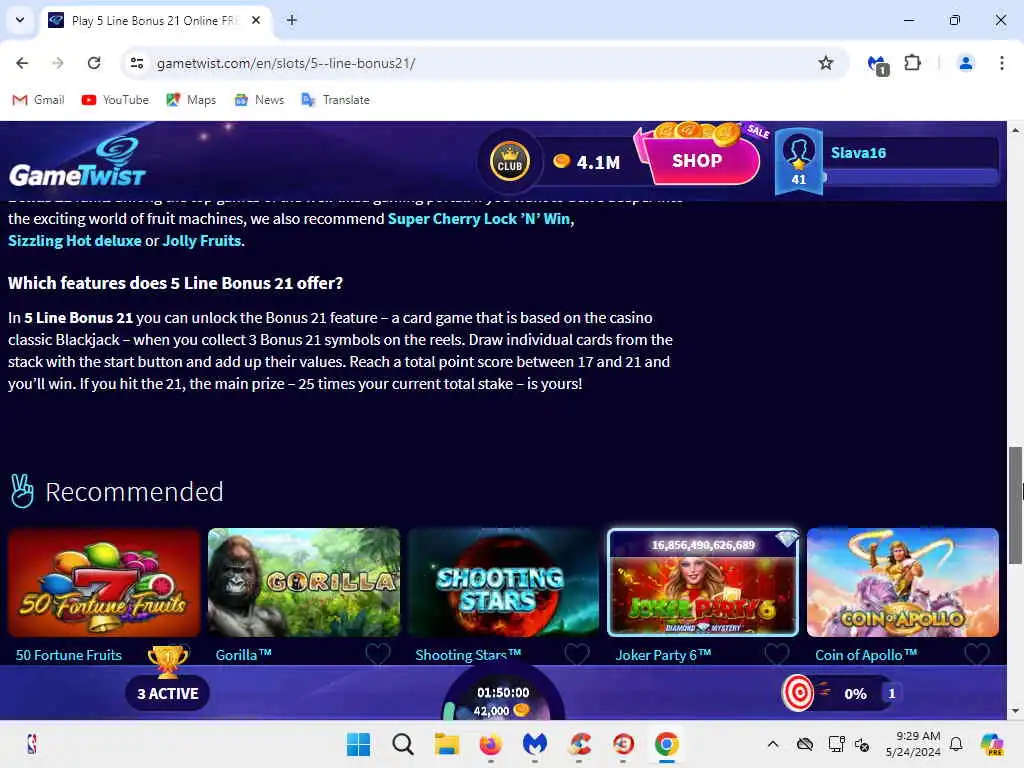The height and width of the screenshot is (768, 1024).
Task: Open the Shooting Stars game thumbnail
Action: 504,582
